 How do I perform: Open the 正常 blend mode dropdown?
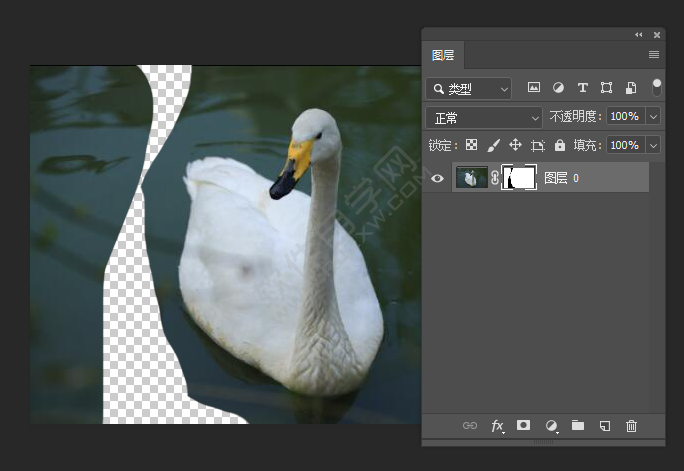[483, 117]
